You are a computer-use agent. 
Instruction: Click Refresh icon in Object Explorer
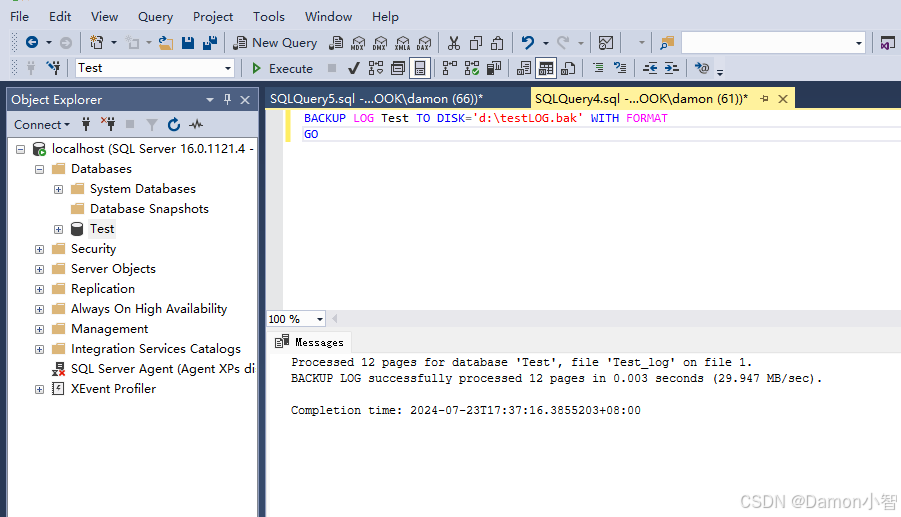[x=174, y=124]
